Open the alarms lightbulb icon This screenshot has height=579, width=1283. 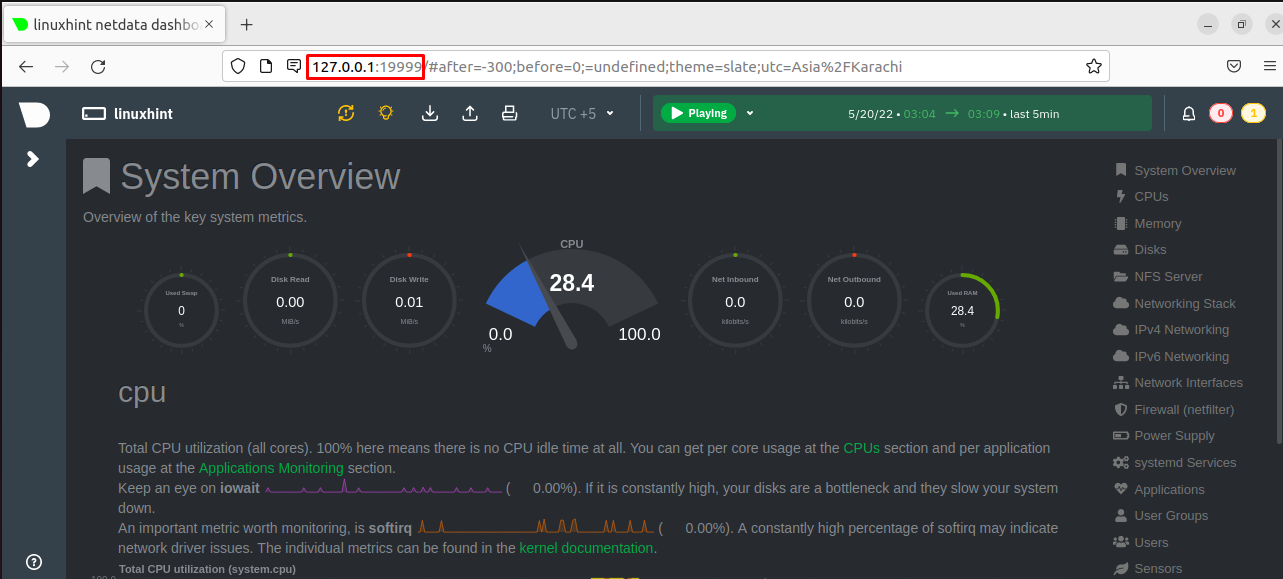[x=386, y=113]
